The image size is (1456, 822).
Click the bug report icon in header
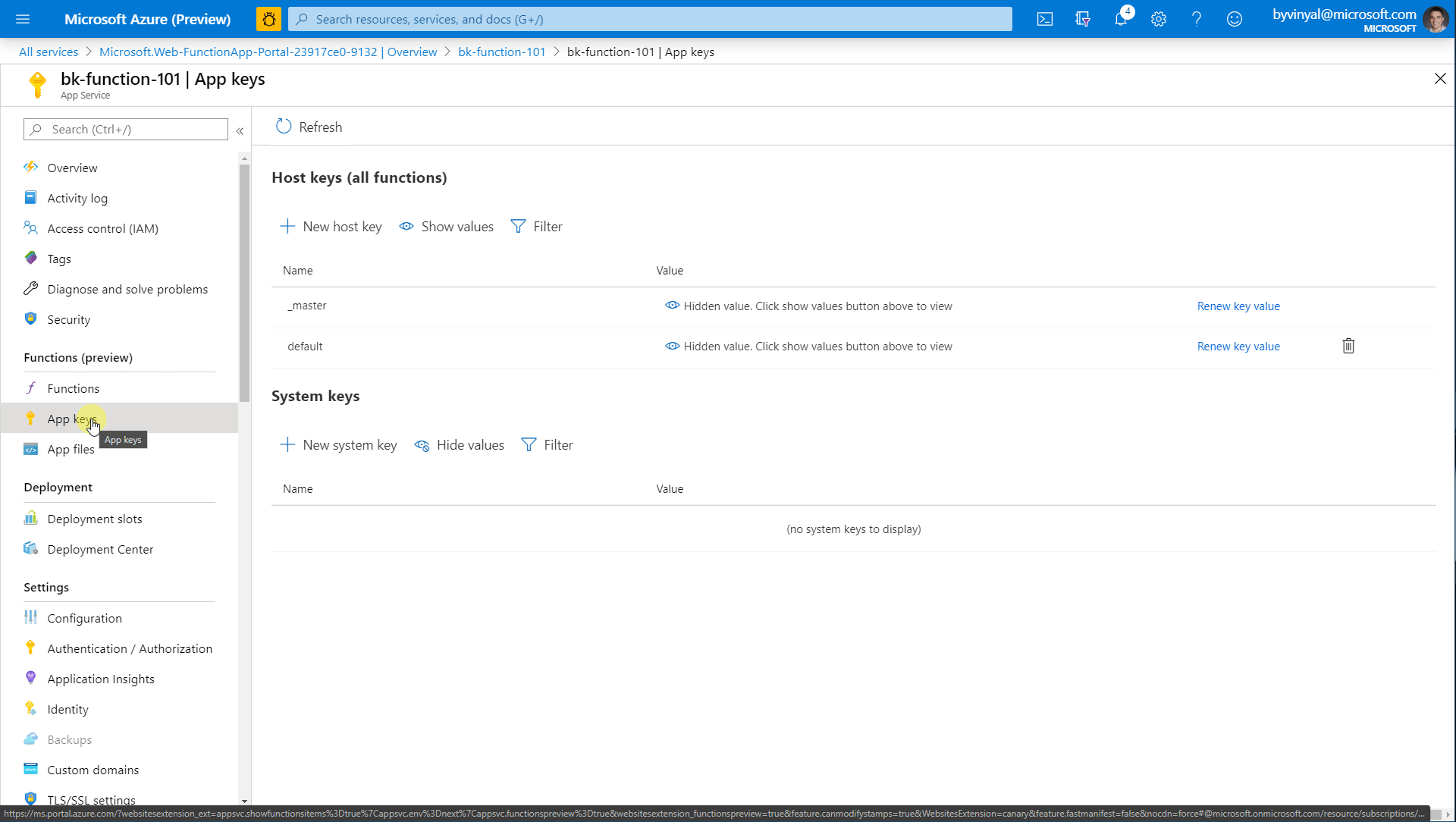point(268,19)
